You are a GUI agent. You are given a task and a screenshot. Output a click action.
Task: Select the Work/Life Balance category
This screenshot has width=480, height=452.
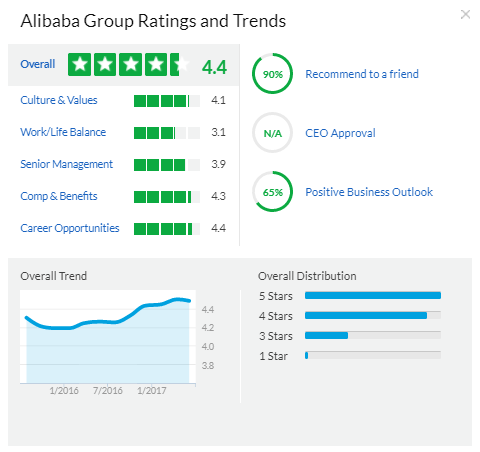coord(63,132)
